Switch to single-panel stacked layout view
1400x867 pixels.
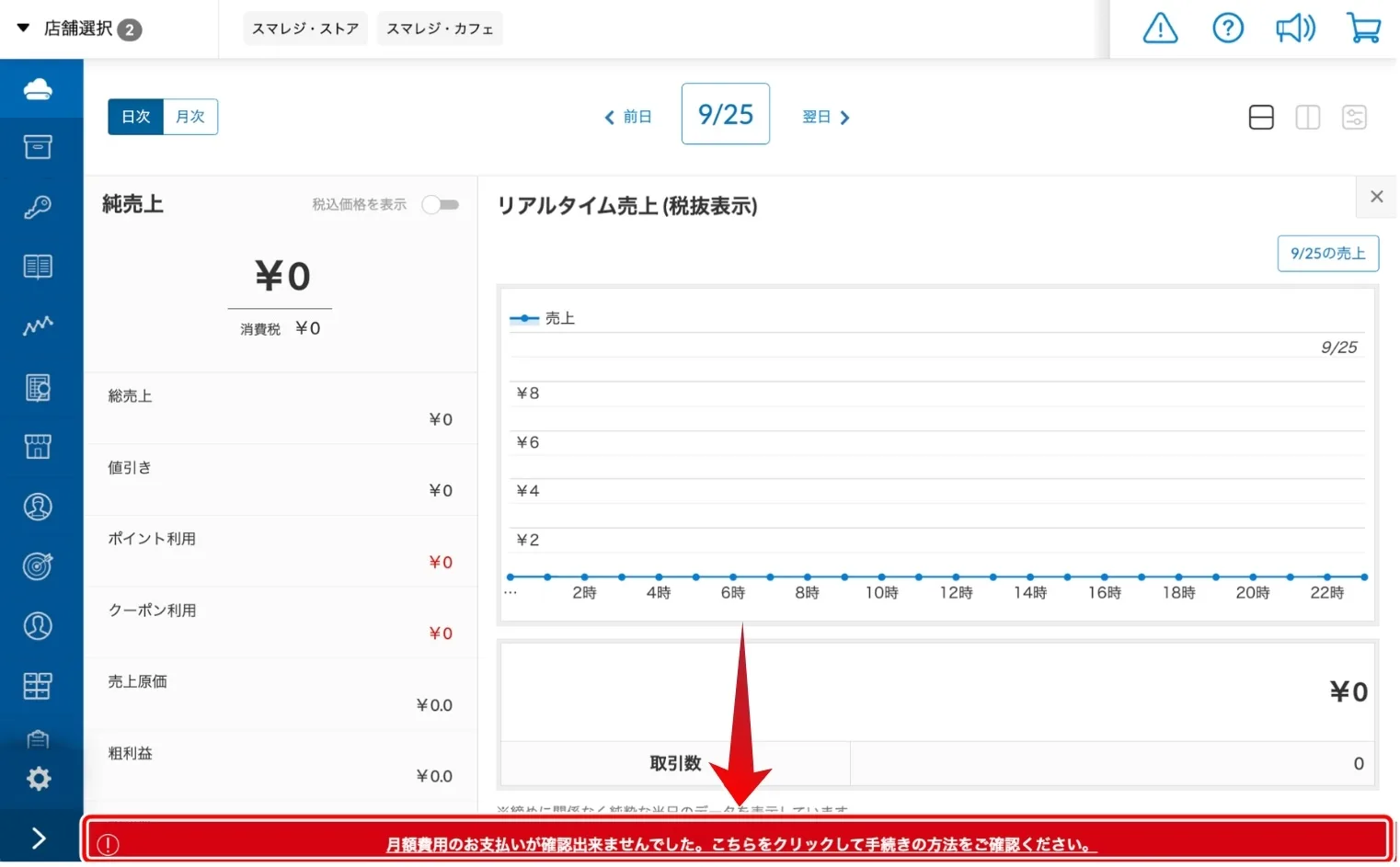coord(1261,118)
